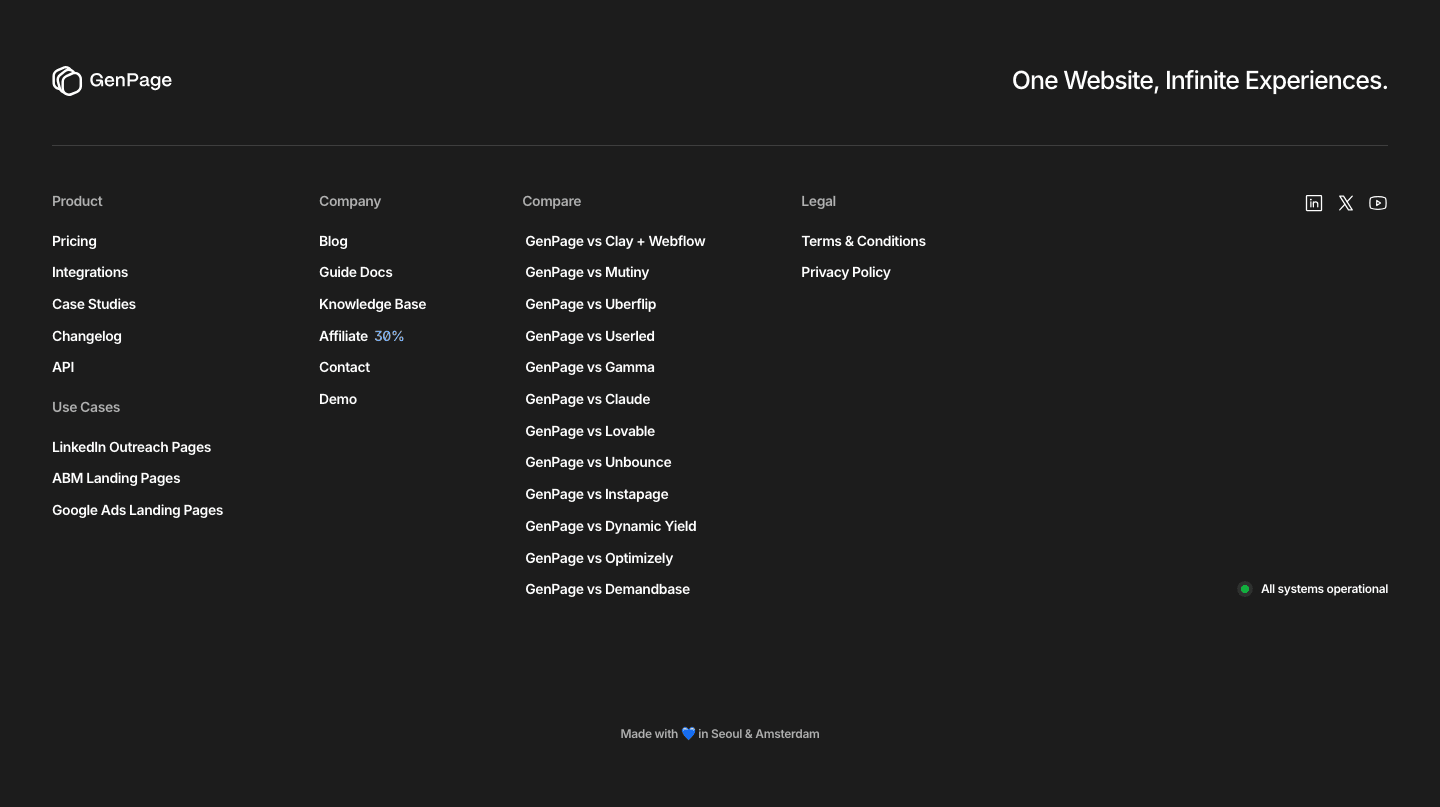
Task: Open GenPage vs Uberflip comparison
Action: 591,304
